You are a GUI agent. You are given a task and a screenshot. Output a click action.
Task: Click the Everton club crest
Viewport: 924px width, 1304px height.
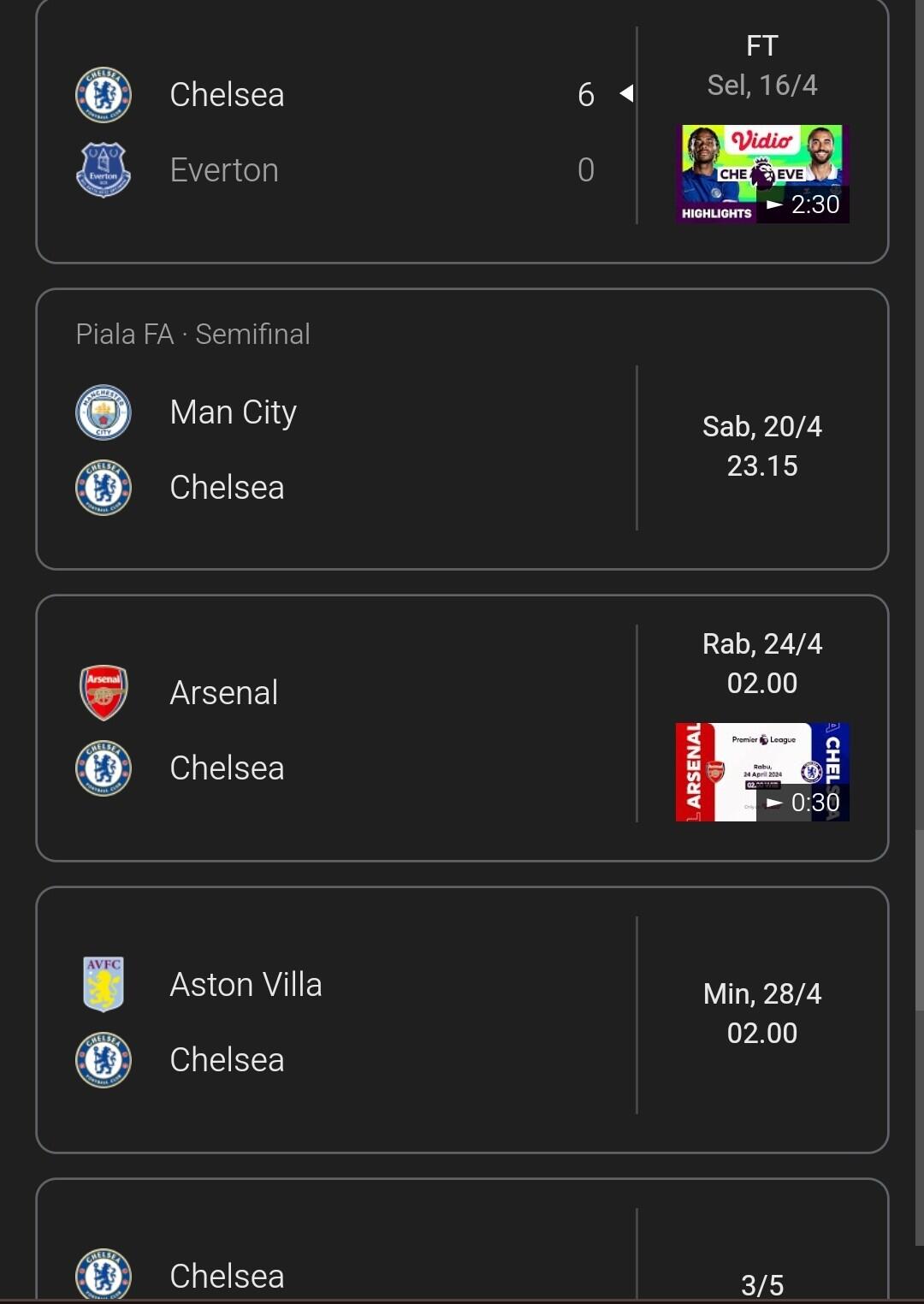[x=104, y=170]
